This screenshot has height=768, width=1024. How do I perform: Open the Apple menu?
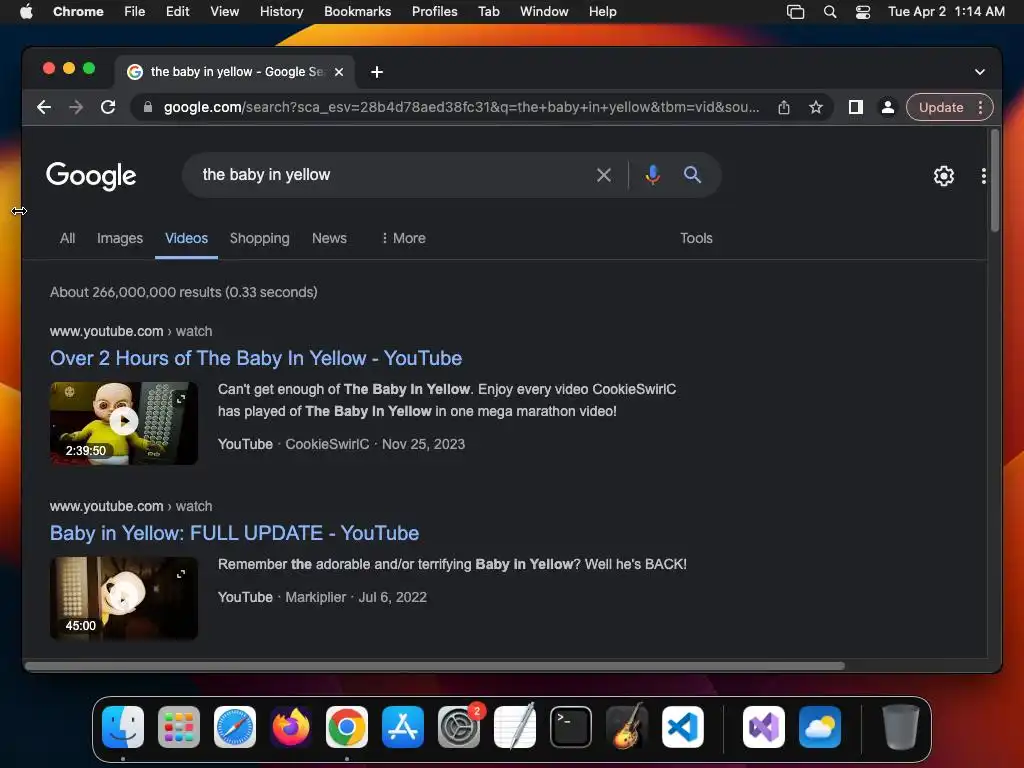[26, 12]
